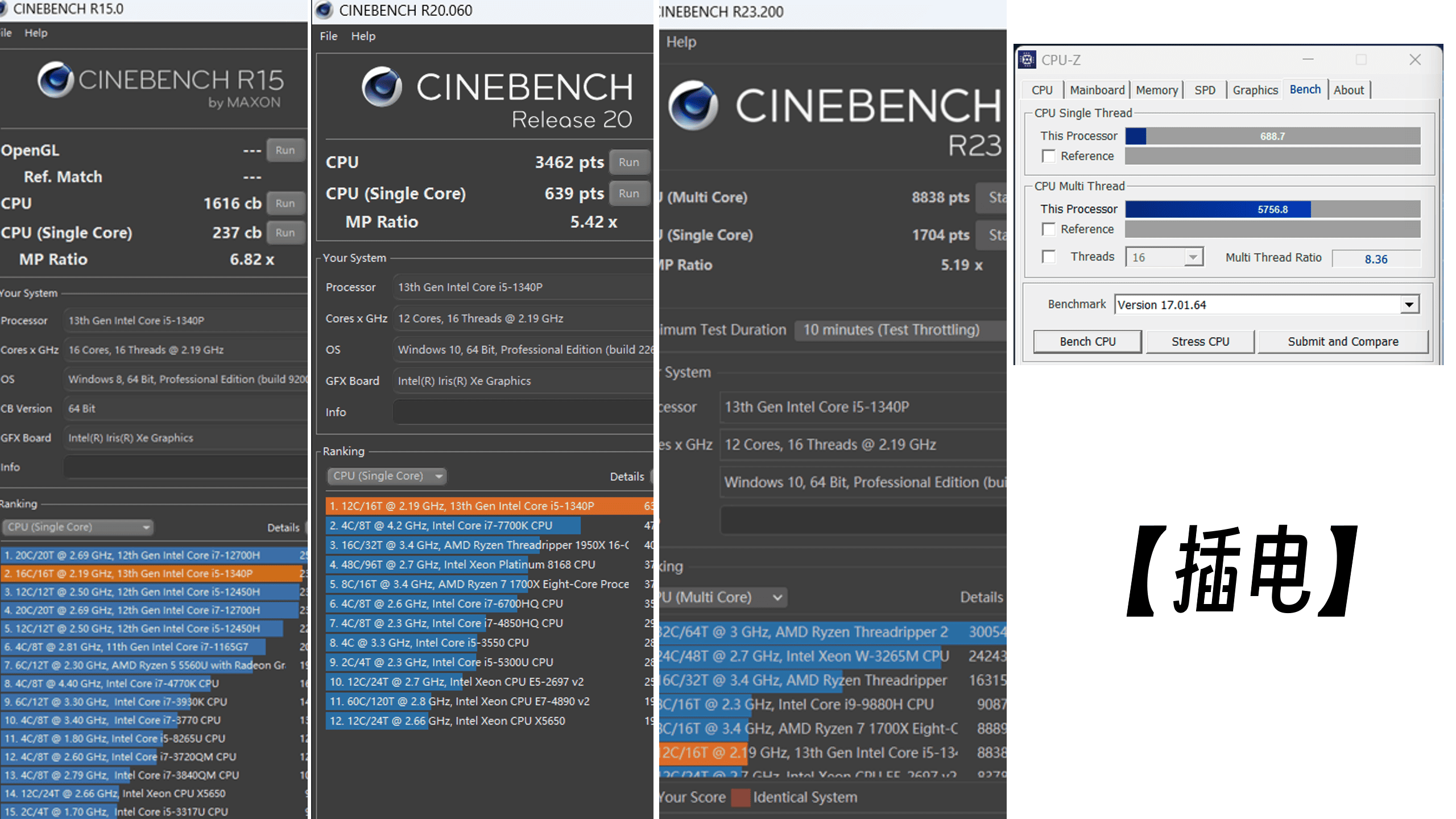Run the Cinebench R15 OpenGL test
This screenshot has width=1456, height=819.
coord(285,150)
